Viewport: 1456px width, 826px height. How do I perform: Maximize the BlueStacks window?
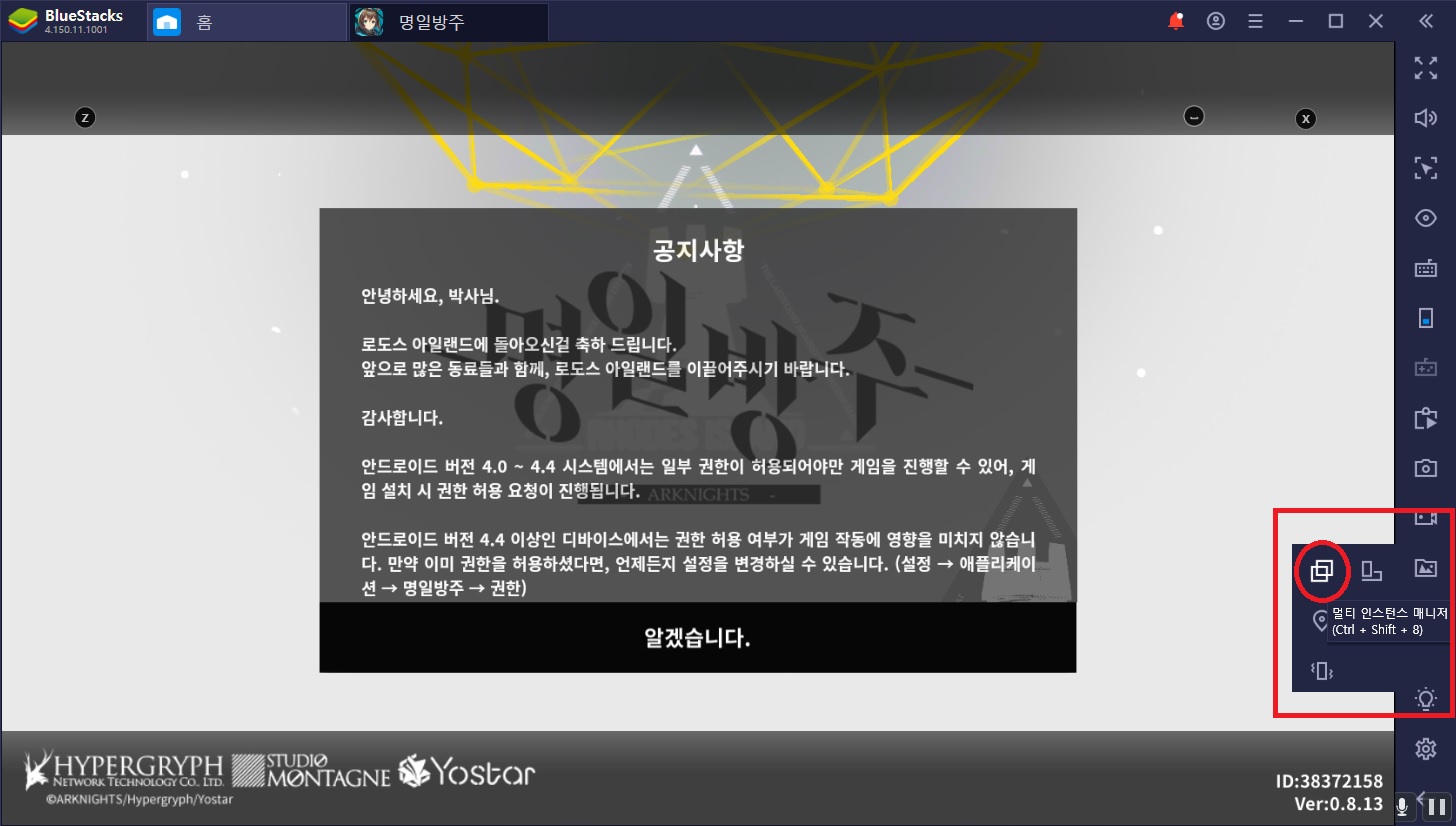[x=1335, y=21]
